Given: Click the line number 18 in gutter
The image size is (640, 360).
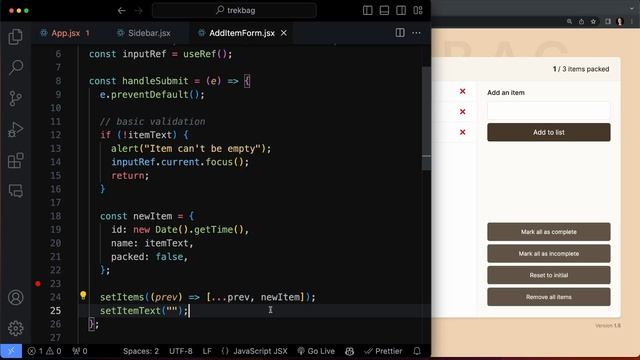Looking at the screenshot, I should (56, 216).
